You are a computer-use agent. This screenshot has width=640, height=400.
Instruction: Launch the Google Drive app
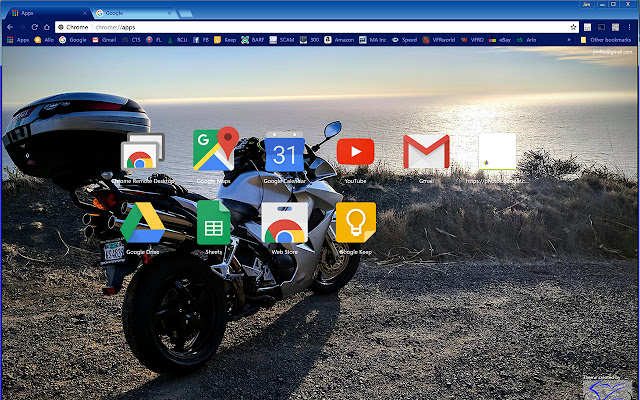(x=142, y=223)
